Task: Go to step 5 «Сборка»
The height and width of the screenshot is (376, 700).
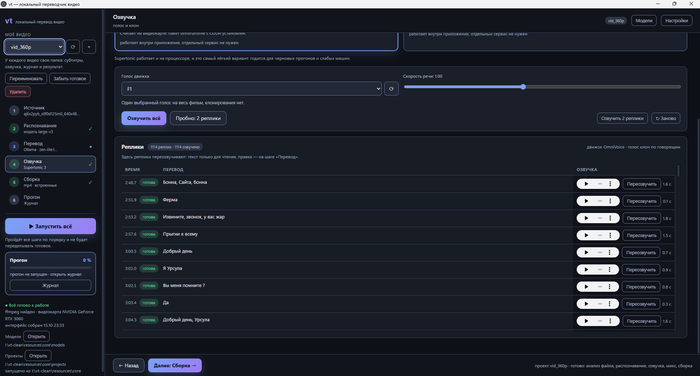Action: [50, 182]
